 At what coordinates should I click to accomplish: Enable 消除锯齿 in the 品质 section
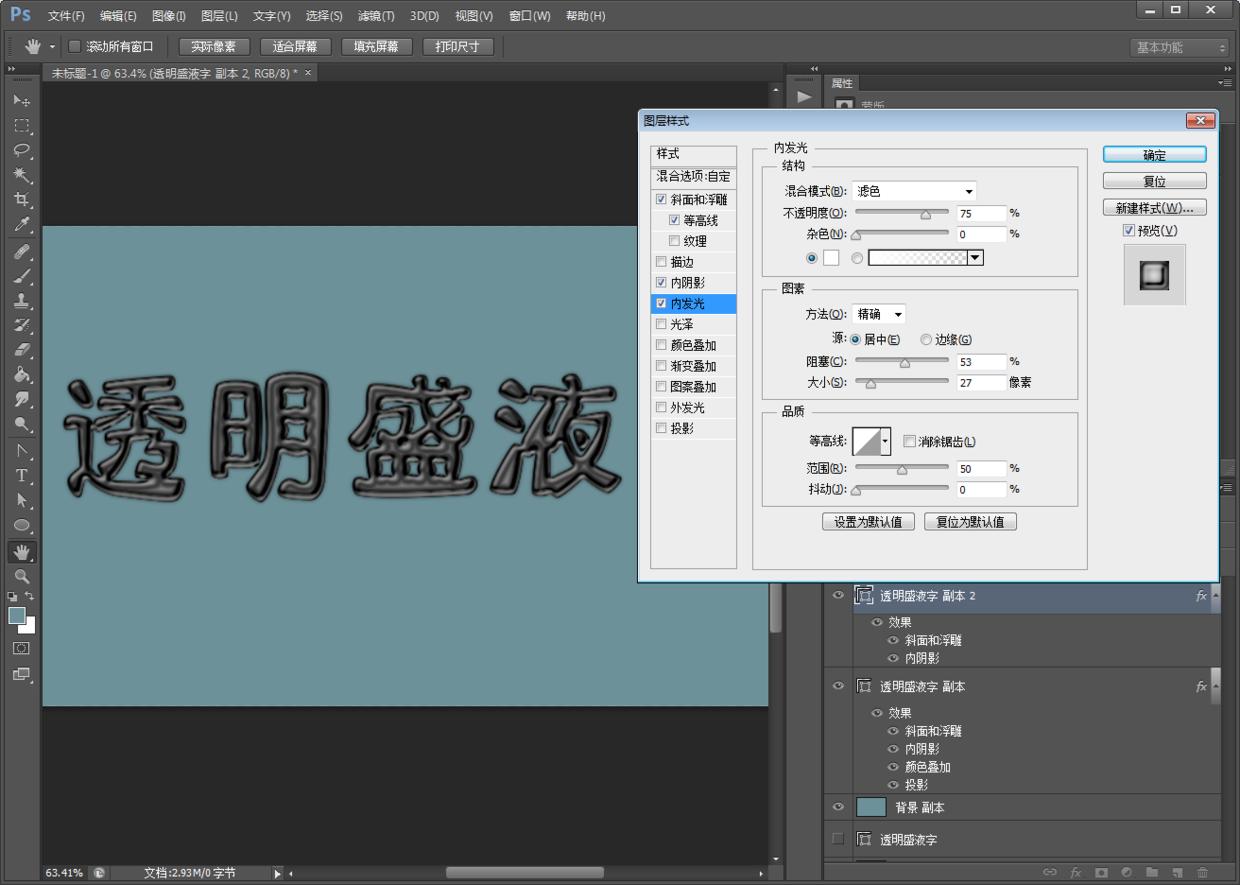(909, 441)
